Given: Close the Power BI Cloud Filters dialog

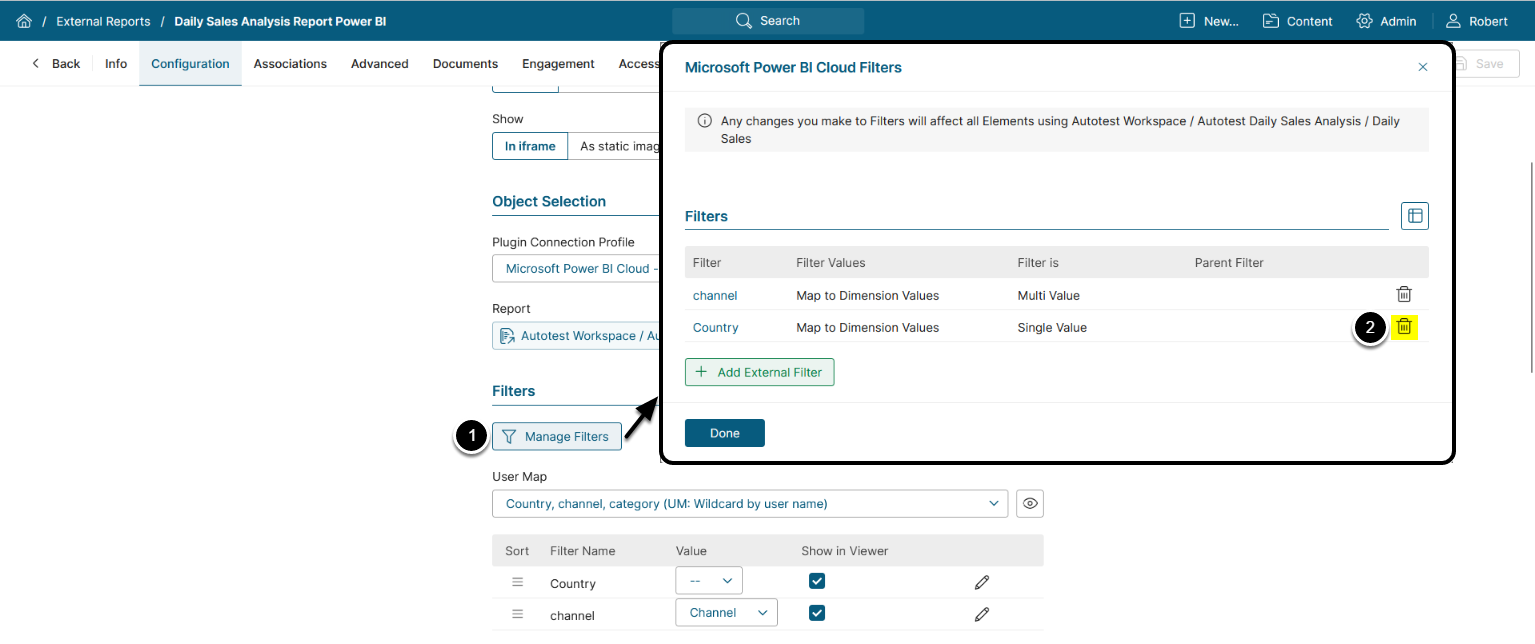Looking at the screenshot, I should click(x=1422, y=67).
